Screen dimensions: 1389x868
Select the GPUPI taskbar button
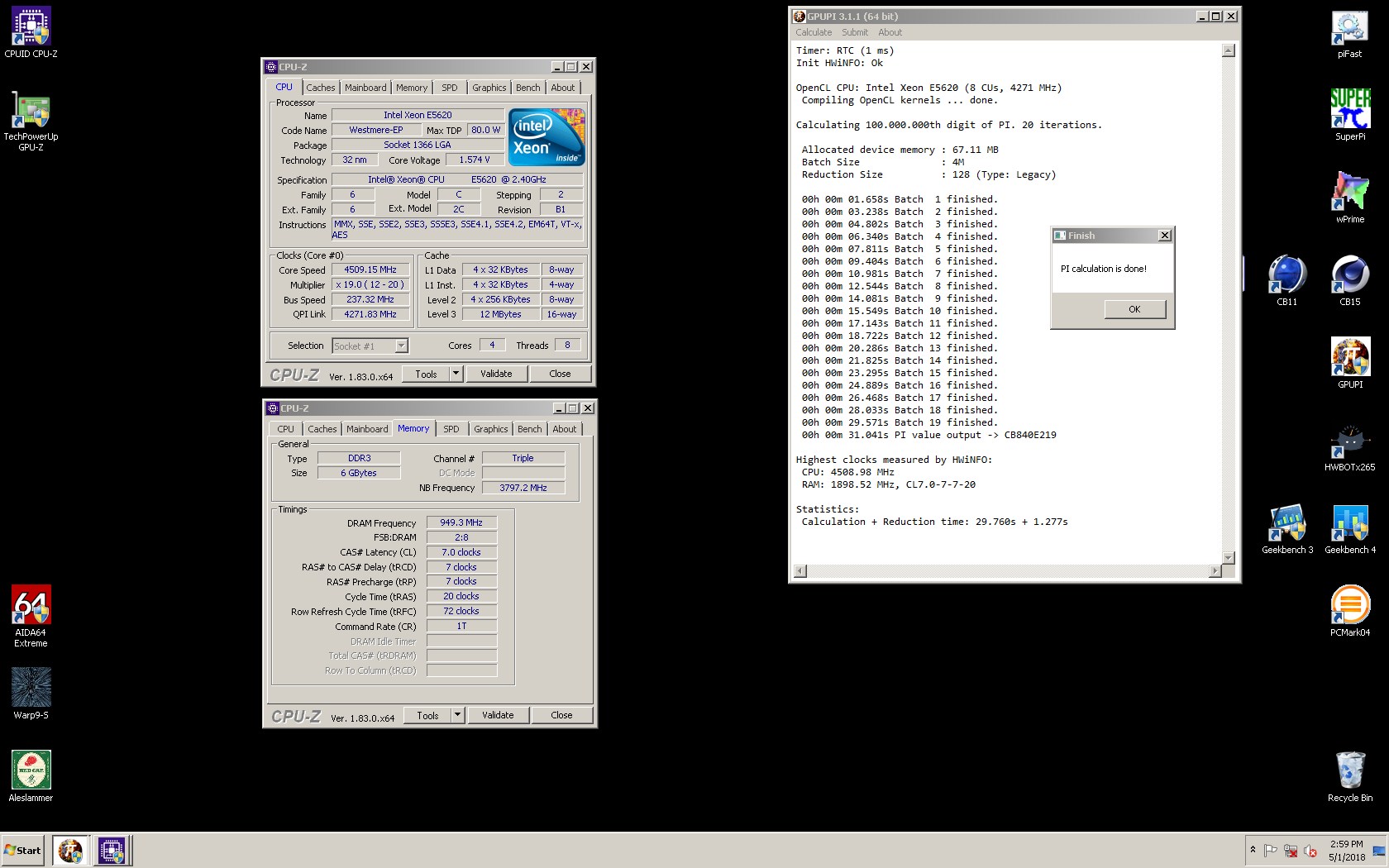[70, 850]
